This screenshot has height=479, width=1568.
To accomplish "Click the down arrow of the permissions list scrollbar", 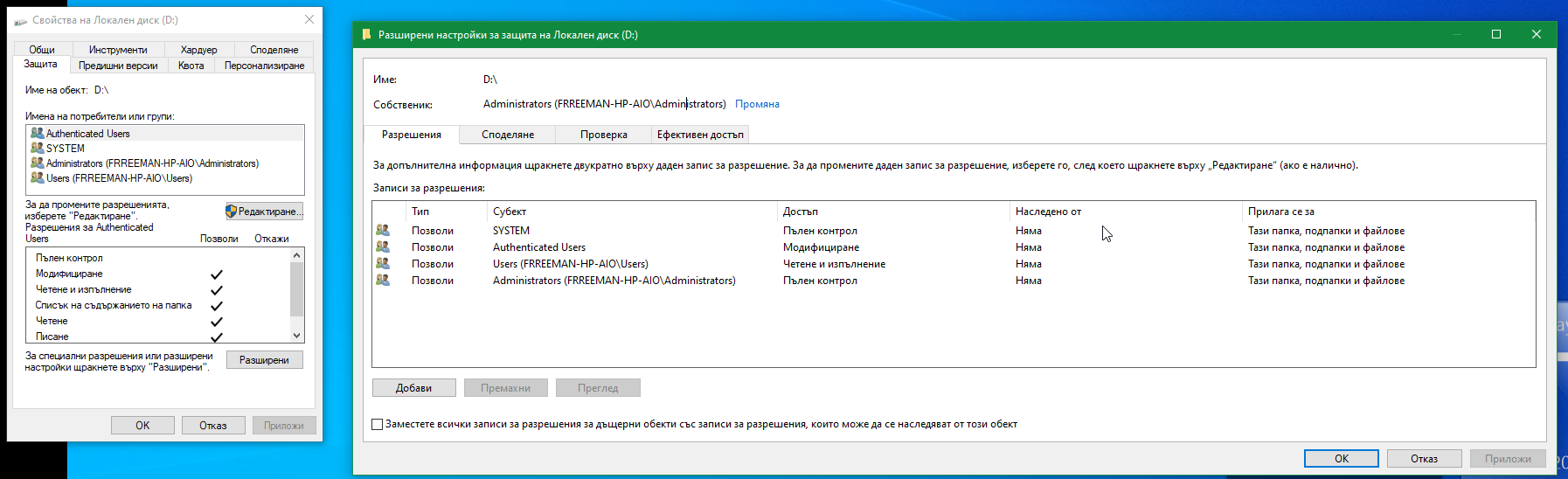I will click(x=297, y=336).
